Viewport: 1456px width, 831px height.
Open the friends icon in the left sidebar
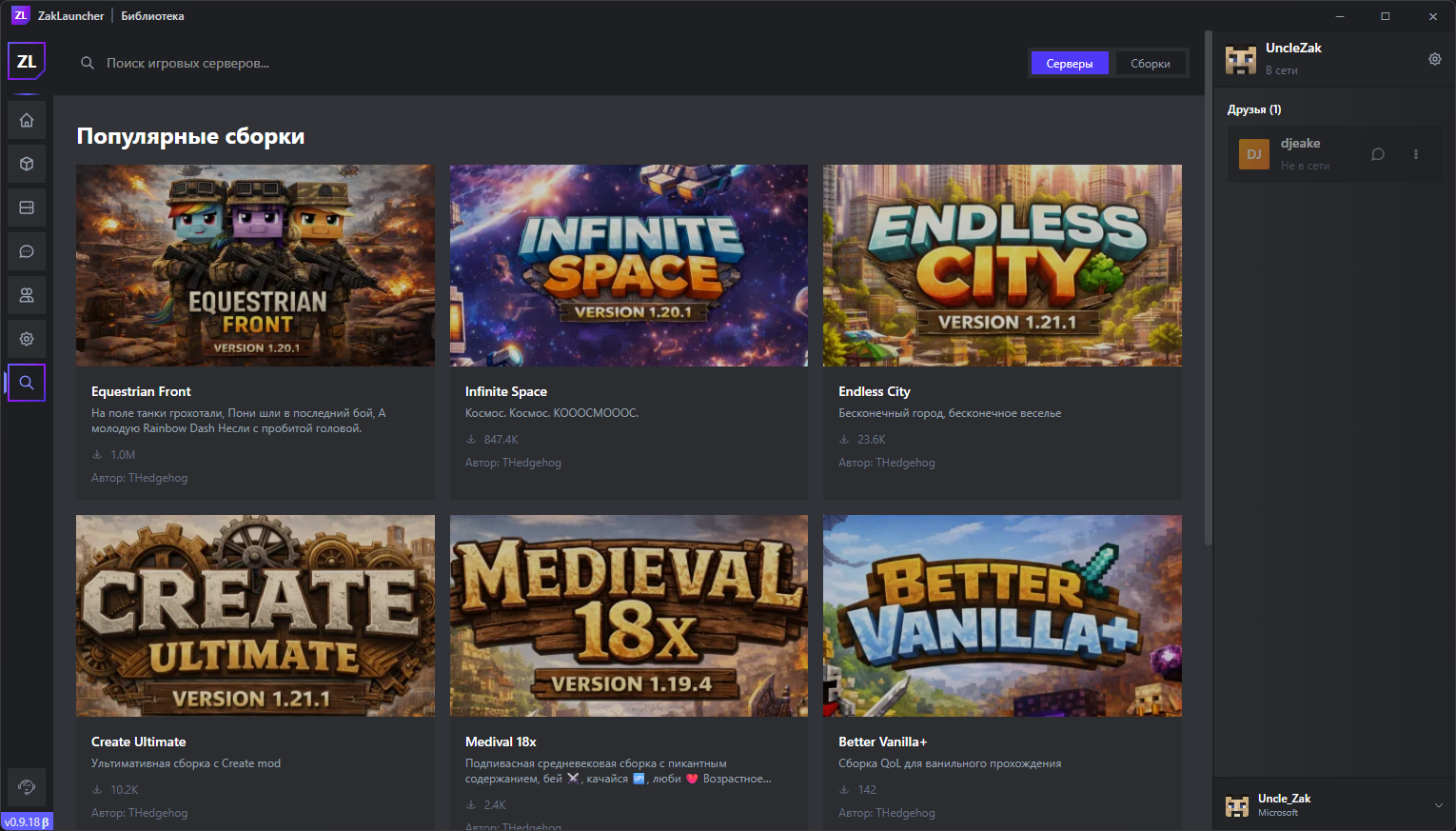(x=27, y=295)
